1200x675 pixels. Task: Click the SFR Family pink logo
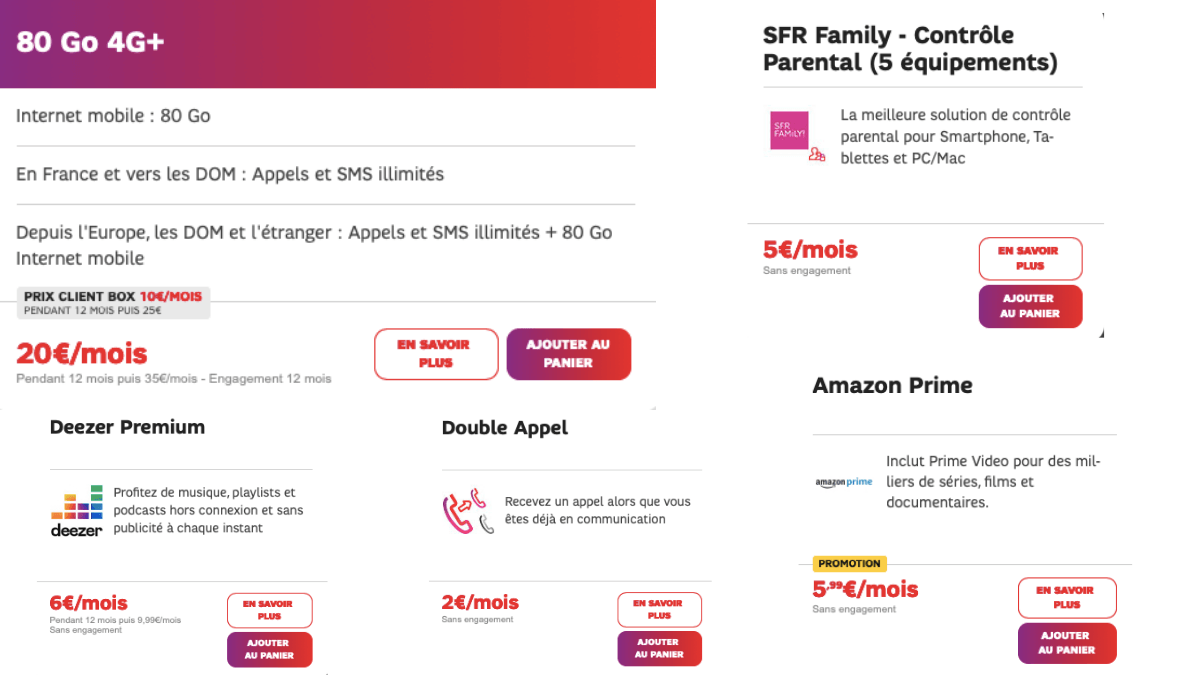pos(790,130)
